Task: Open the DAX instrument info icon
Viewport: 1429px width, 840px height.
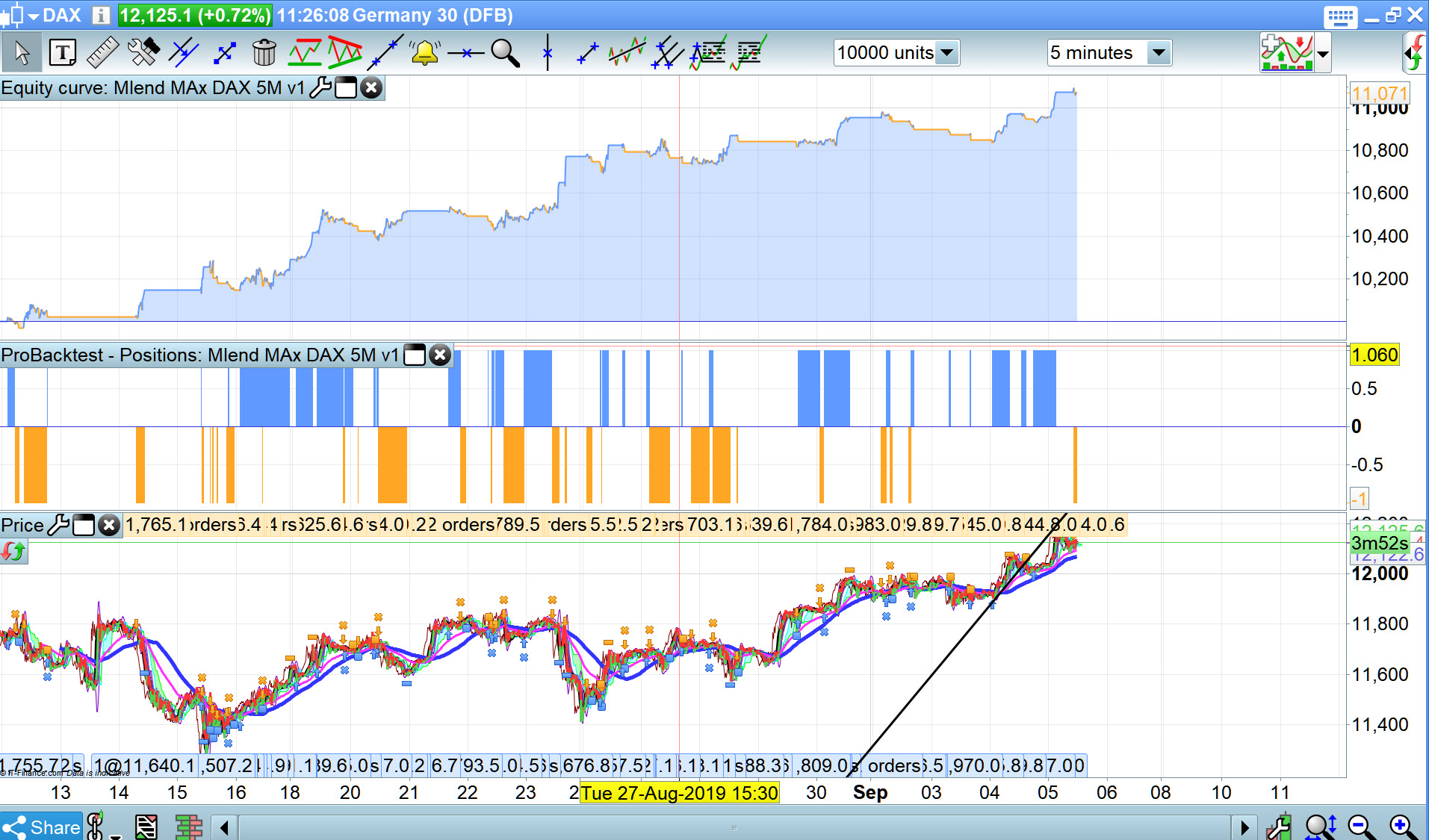Action: tap(101, 15)
